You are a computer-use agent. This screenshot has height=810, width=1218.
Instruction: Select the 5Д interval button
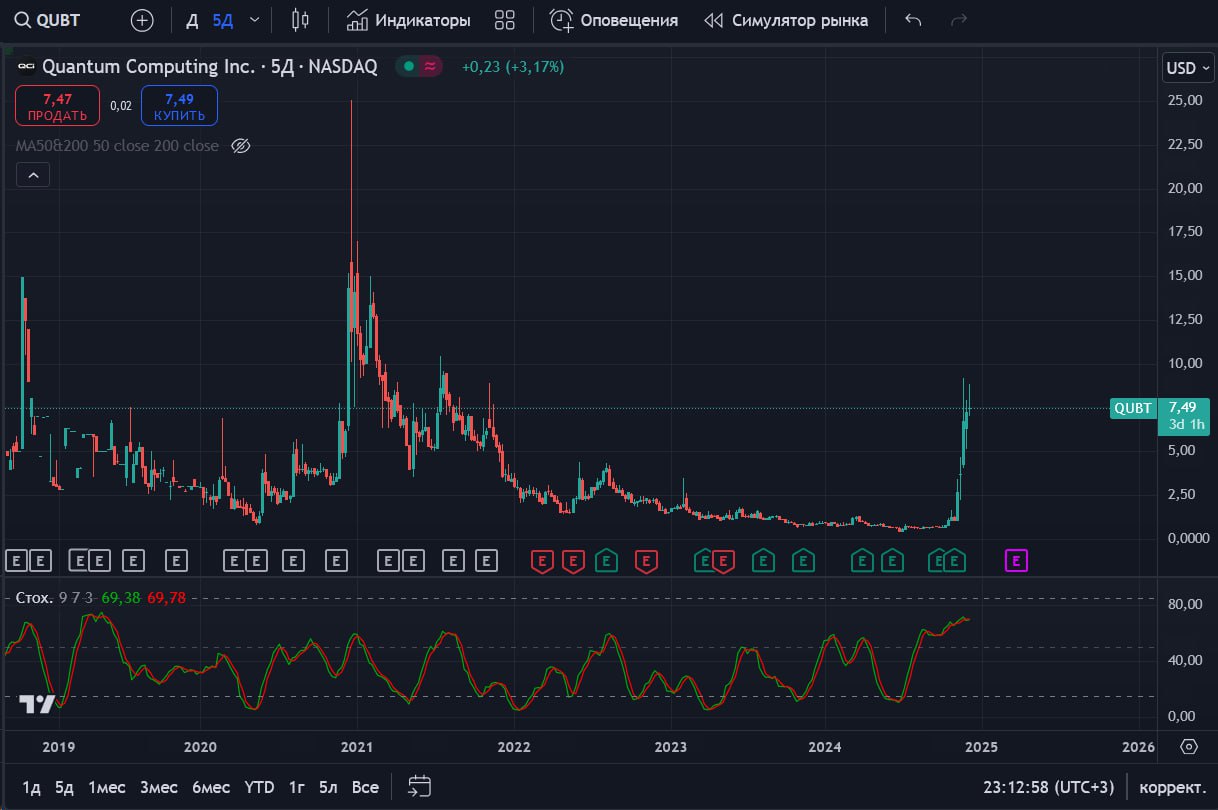[222, 20]
